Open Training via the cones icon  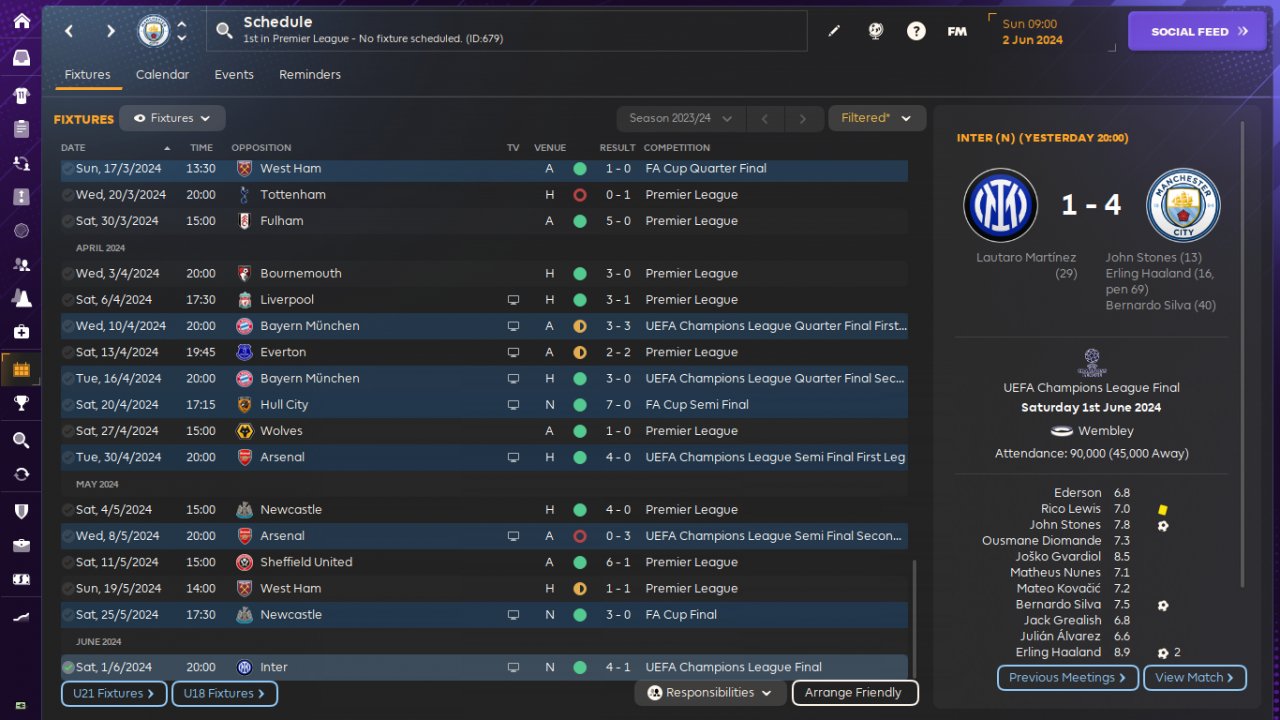[x=21, y=298]
